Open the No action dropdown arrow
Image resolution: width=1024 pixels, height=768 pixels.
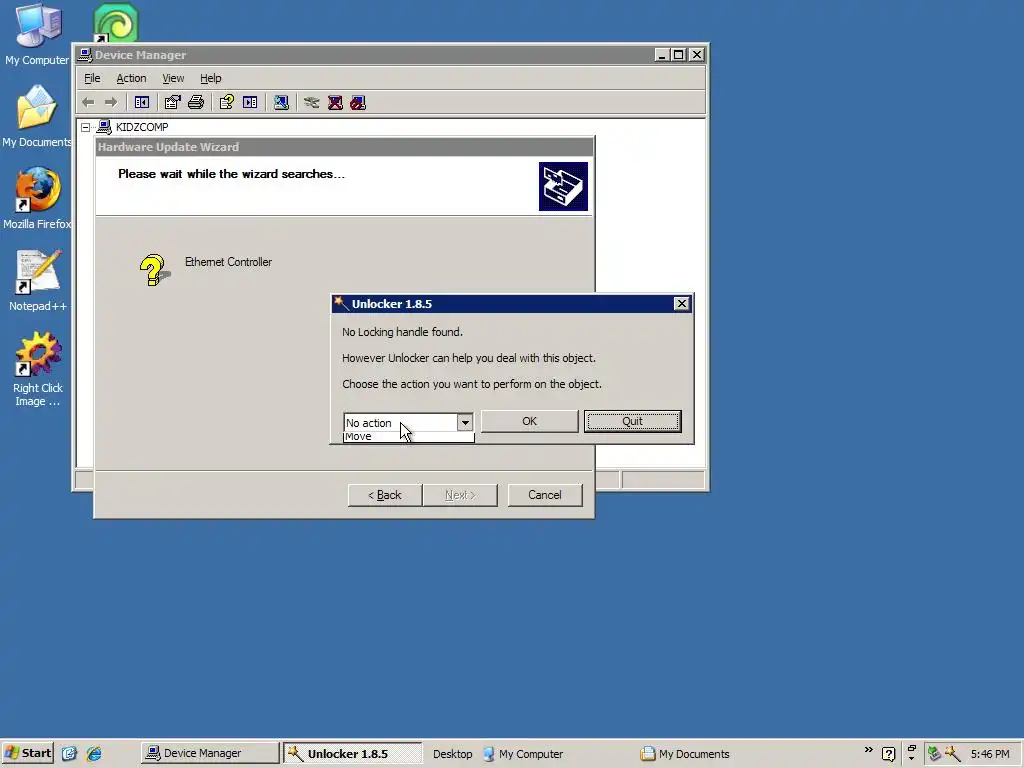pyautogui.click(x=464, y=423)
